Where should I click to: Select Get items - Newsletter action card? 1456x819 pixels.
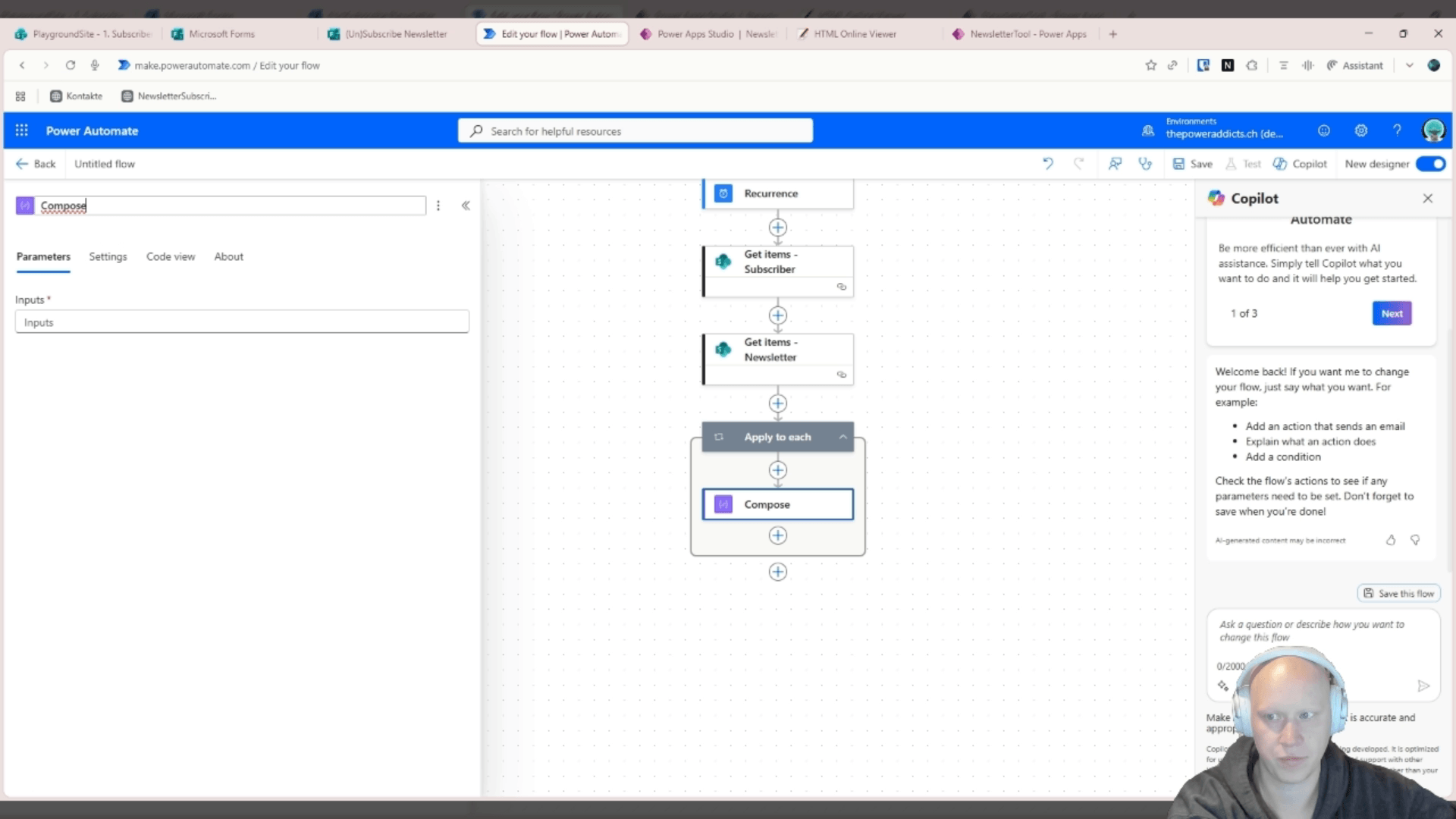click(x=777, y=359)
